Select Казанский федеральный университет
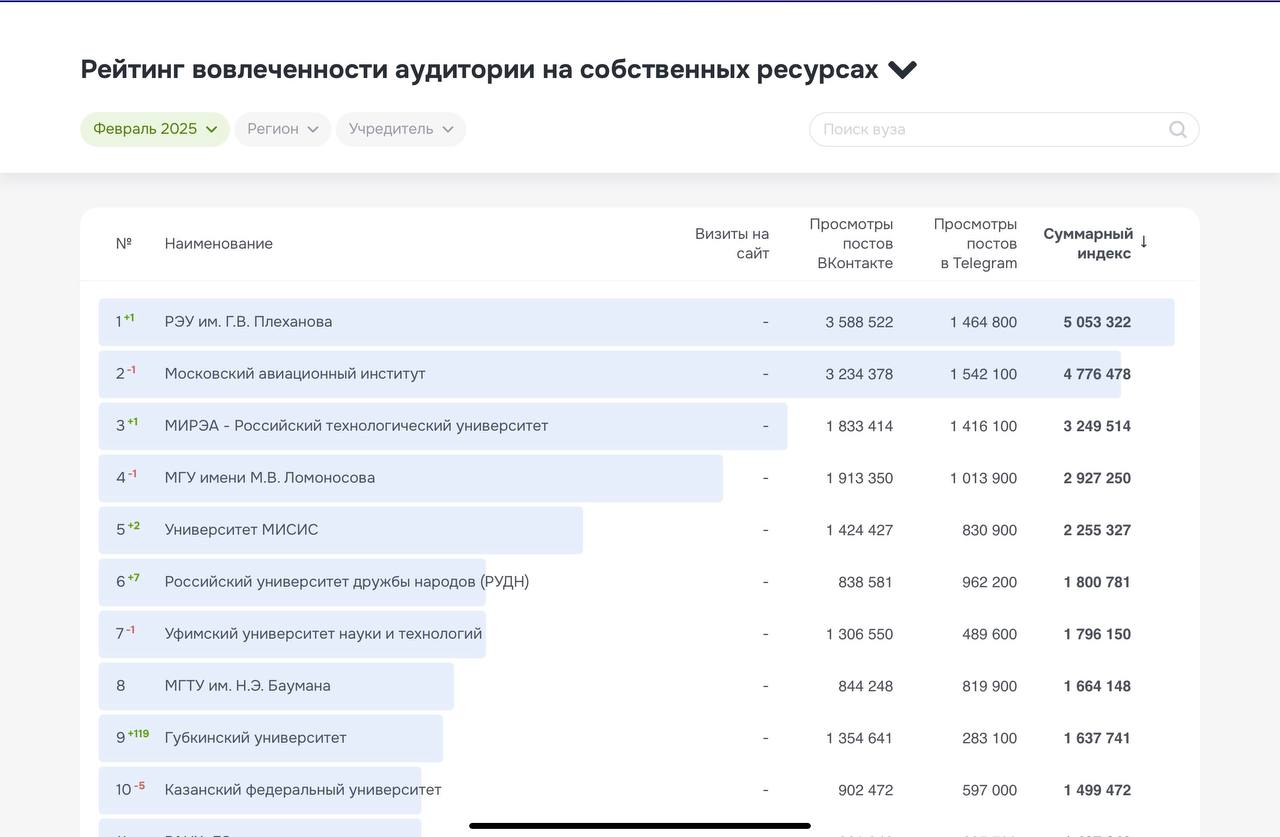This screenshot has width=1280, height=837. pyautogui.click(x=303, y=790)
